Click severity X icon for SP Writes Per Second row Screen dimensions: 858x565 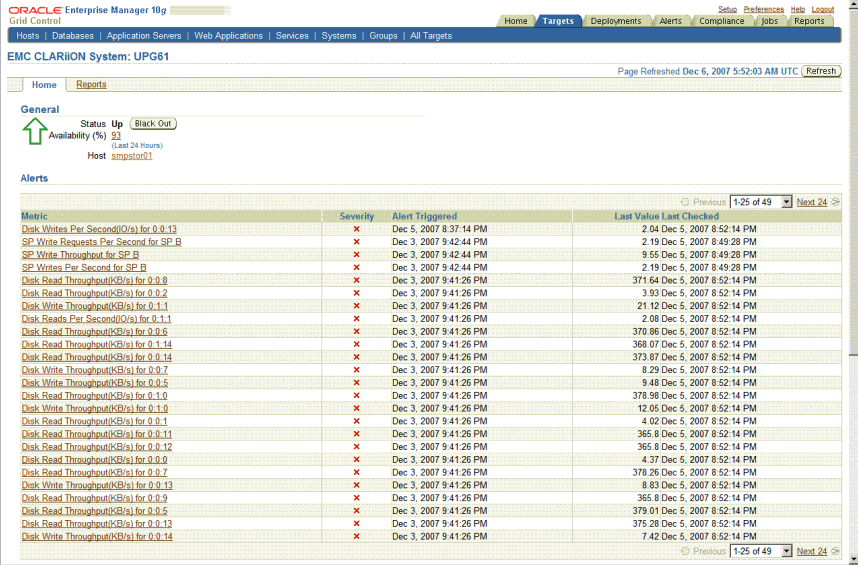tap(356, 267)
